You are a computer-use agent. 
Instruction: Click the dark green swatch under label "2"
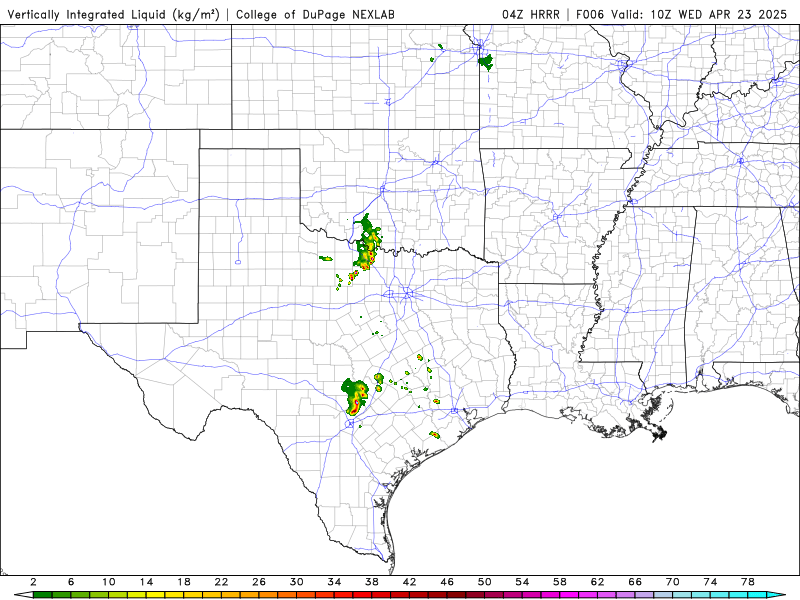point(42,595)
